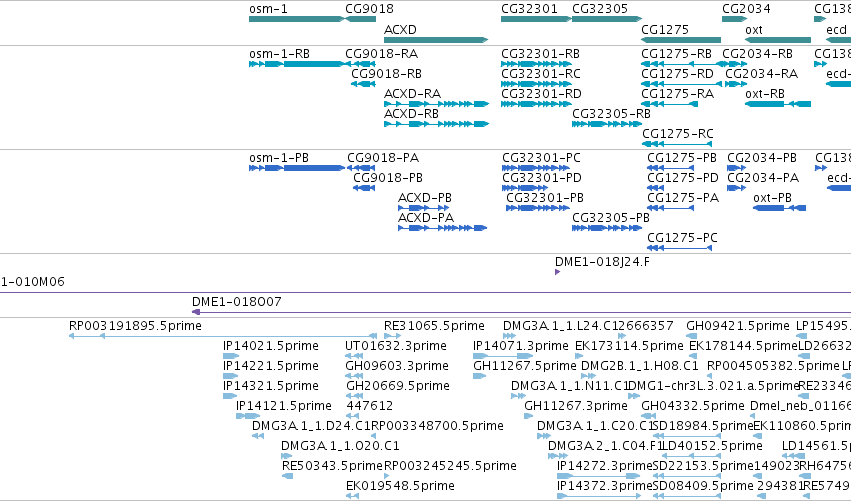This screenshot has width=851, height=501.
Task: Select protein label CG2034-PA
Action: [x=763, y=178]
